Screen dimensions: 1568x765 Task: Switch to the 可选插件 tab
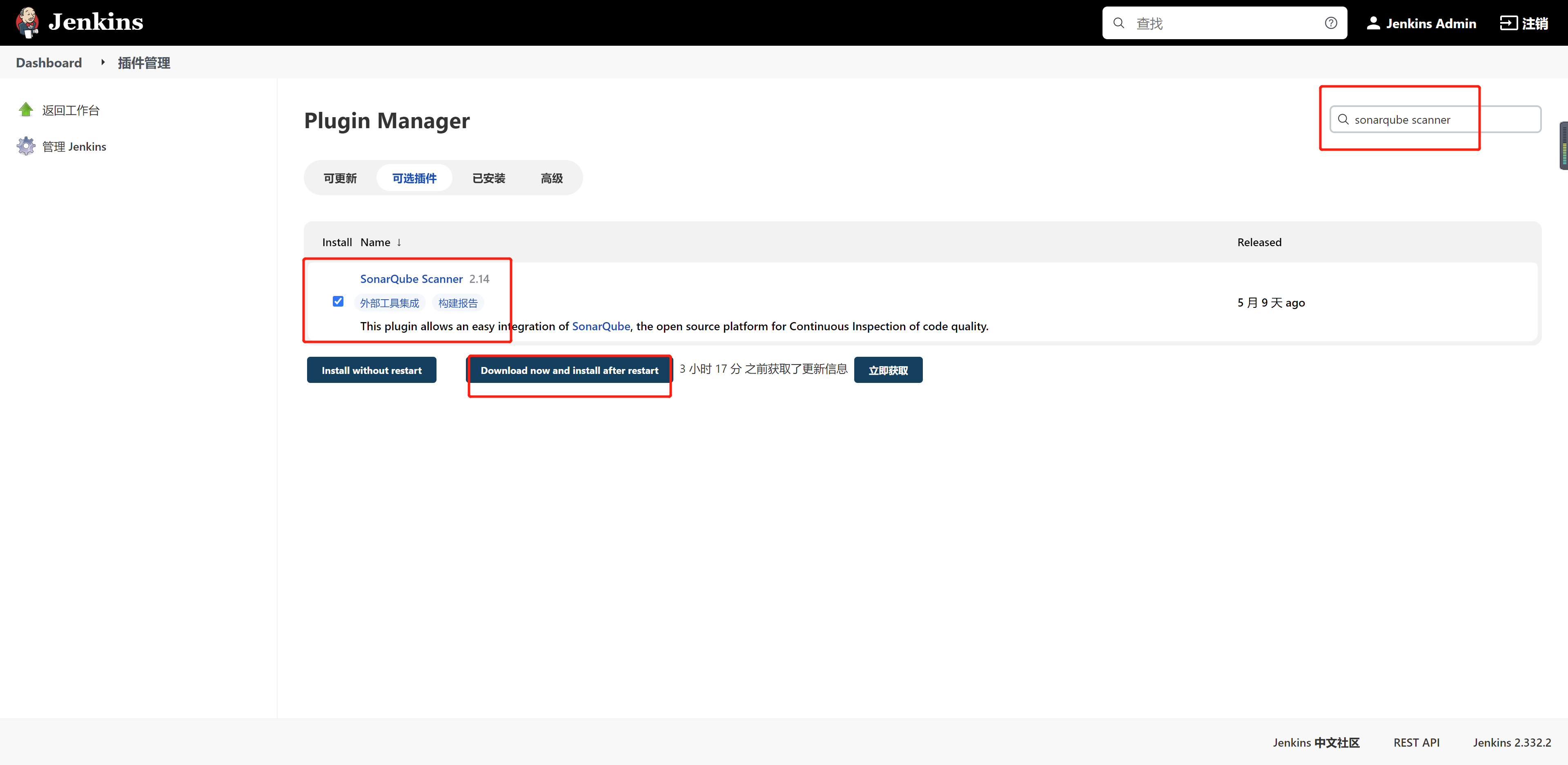tap(414, 178)
